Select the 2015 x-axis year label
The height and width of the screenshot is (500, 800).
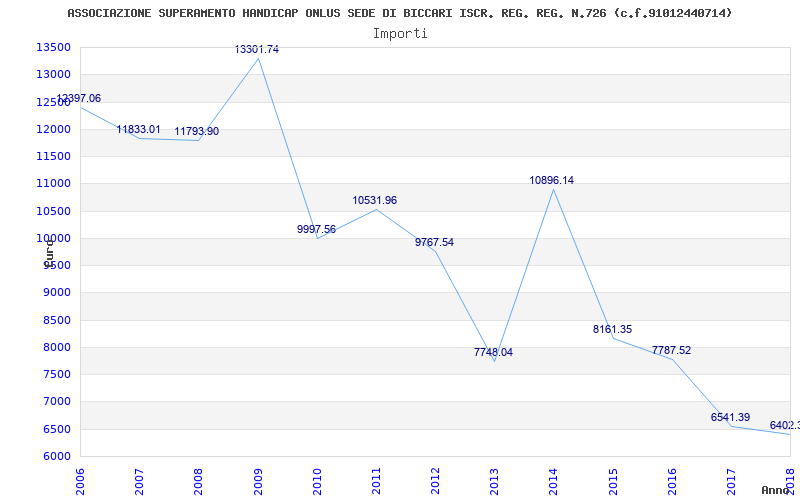613,481
